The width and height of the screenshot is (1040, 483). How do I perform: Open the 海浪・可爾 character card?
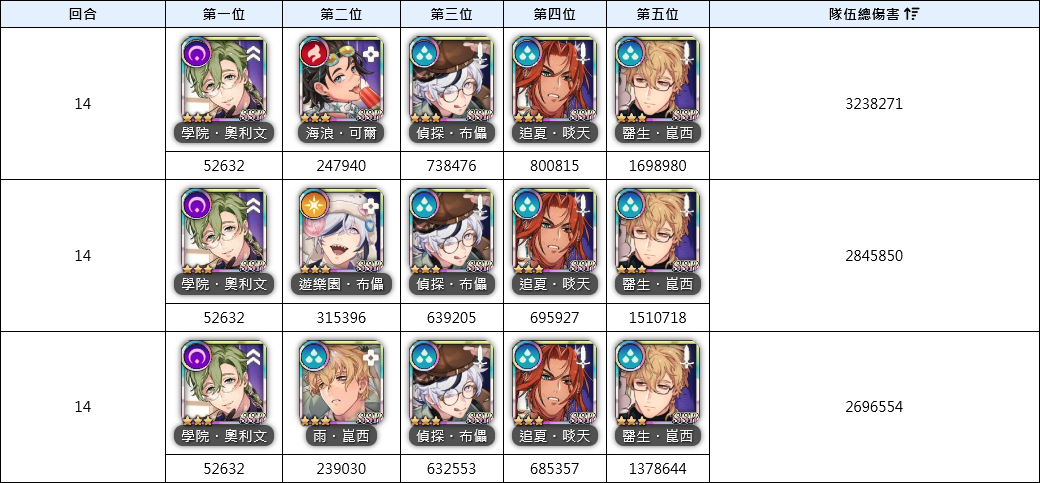pos(342,90)
